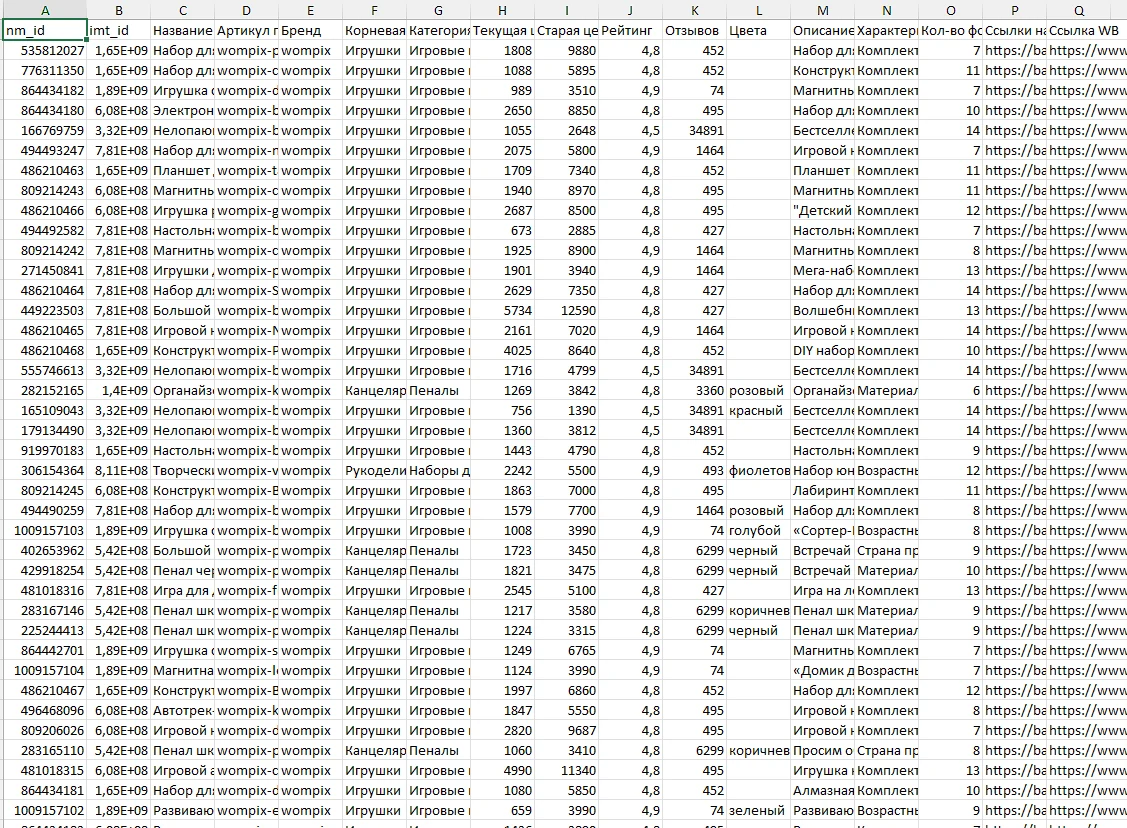Select cell with nm_id 776311350

pyautogui.click(x=45, y=70)
